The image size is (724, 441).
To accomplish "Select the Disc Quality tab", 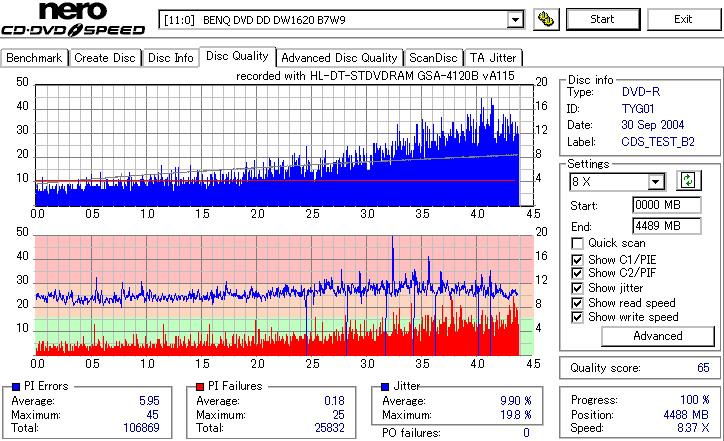I will click(237, 56).
